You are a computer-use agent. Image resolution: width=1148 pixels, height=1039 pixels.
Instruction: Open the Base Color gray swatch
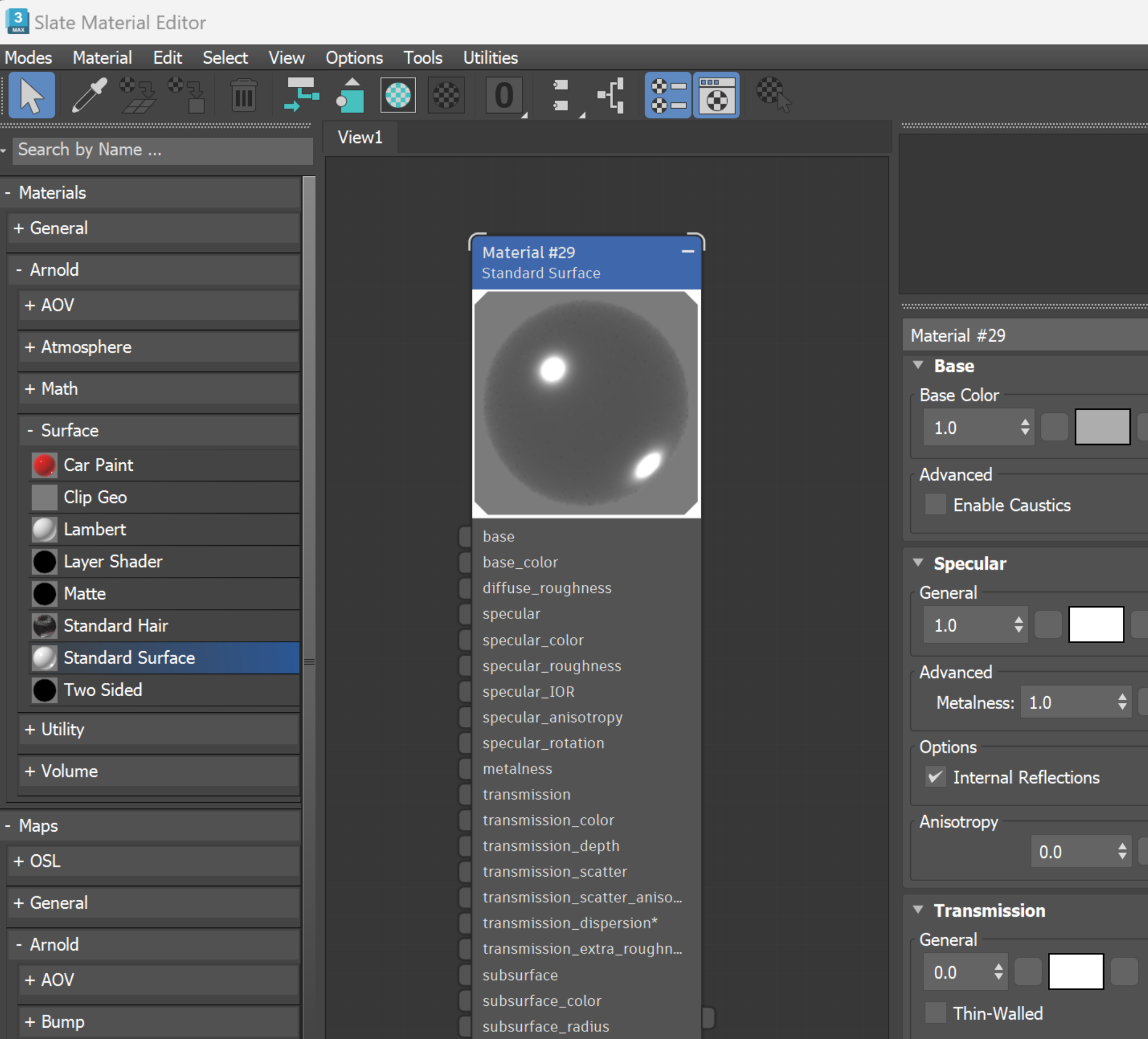1102,427
